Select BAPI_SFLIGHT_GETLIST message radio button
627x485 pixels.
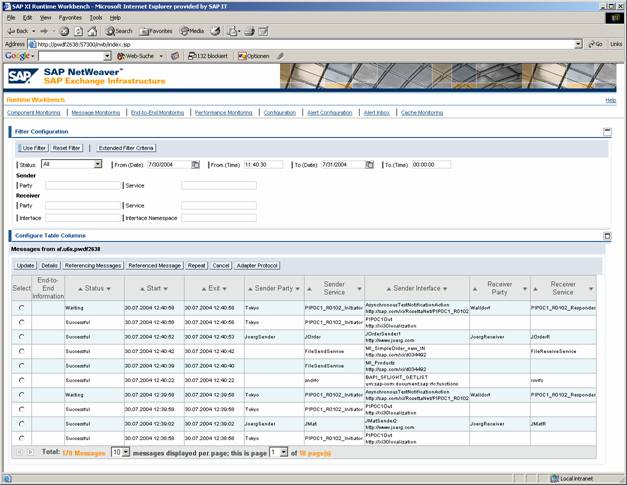pos(22,380)
